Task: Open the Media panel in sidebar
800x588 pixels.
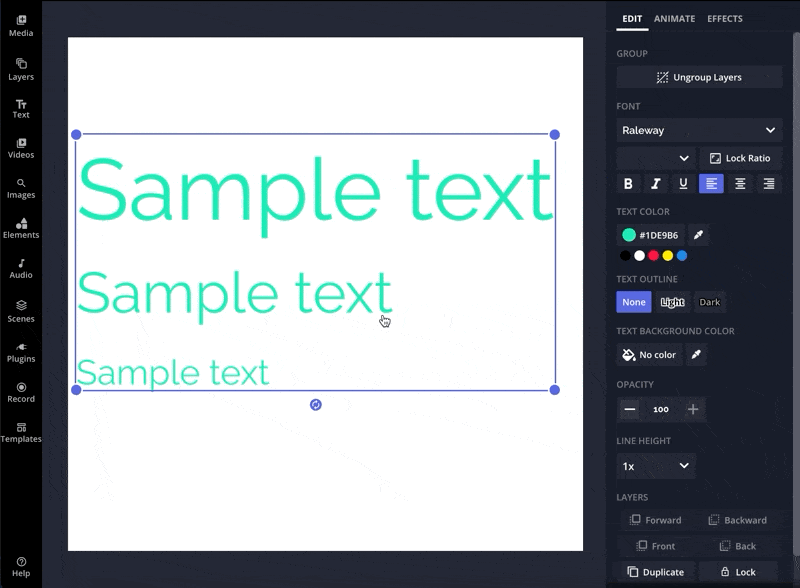Action: click(21, 25)
